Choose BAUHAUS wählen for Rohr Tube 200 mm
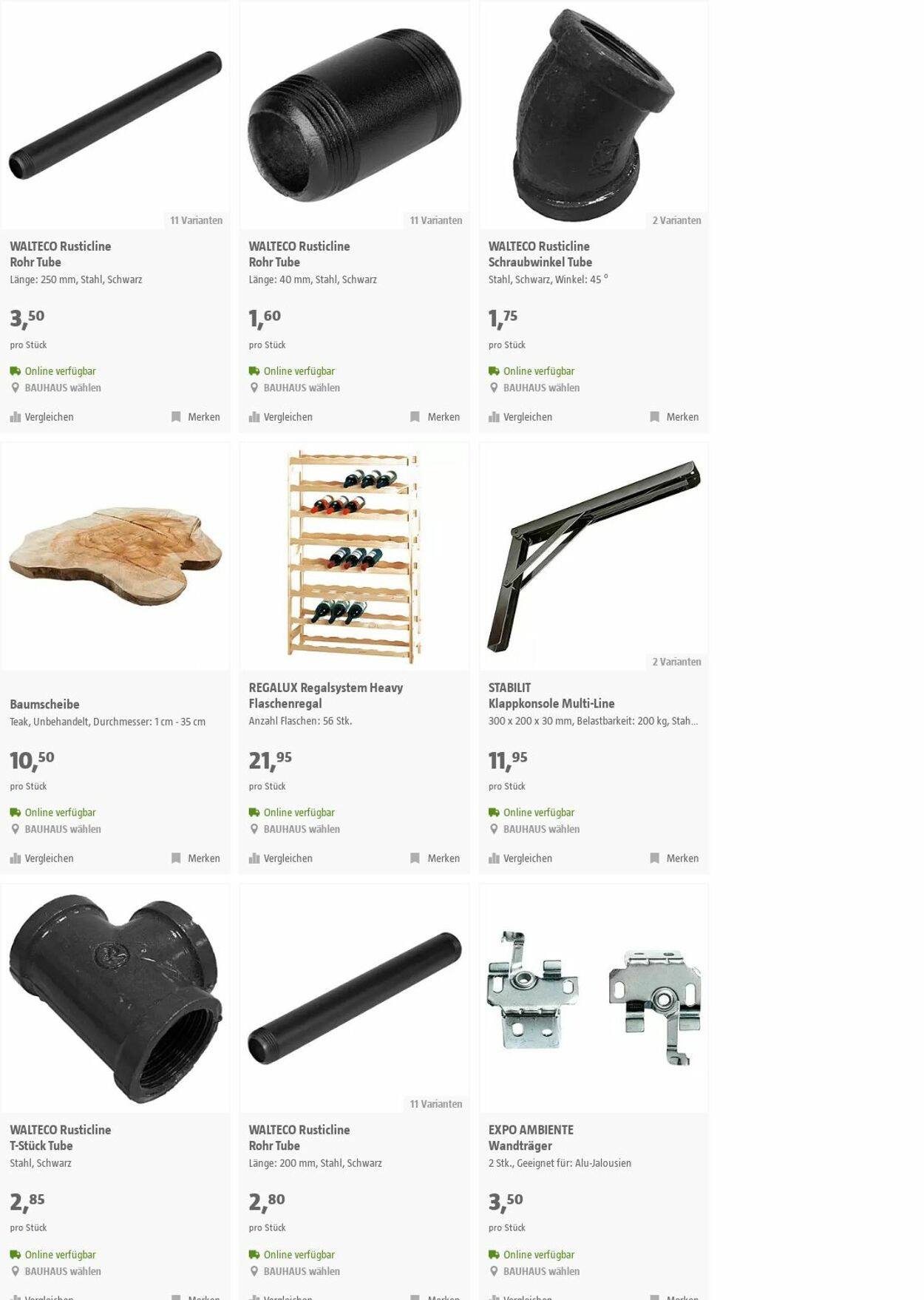 (294, 1271)
